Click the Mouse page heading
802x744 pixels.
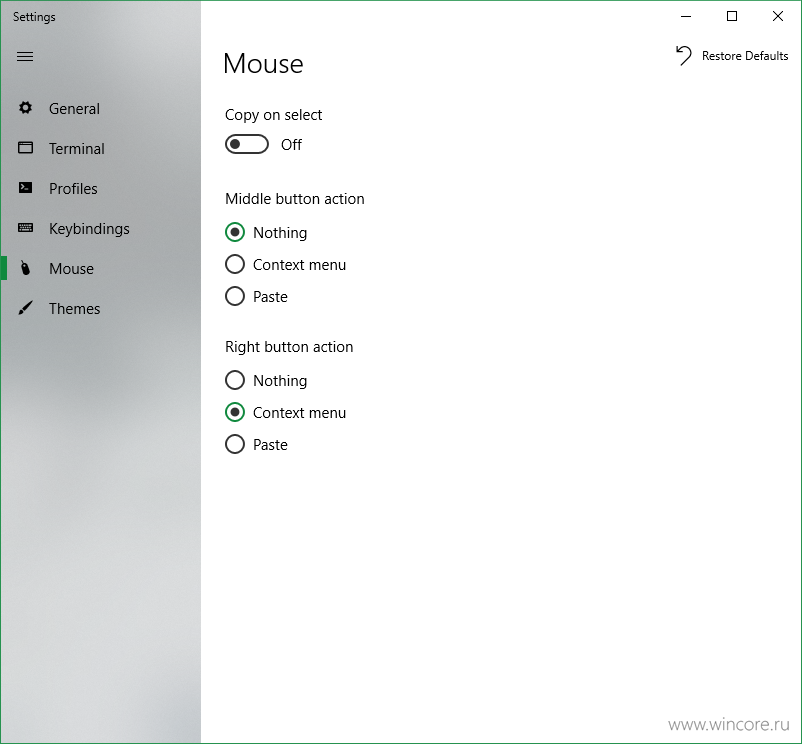coord(263,64)
